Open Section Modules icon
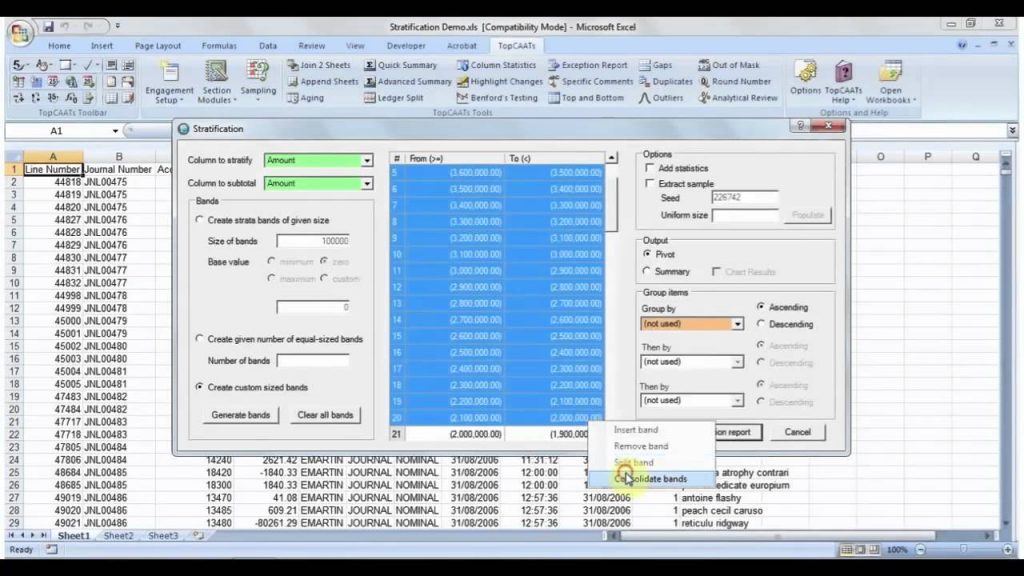 [216, 80]
